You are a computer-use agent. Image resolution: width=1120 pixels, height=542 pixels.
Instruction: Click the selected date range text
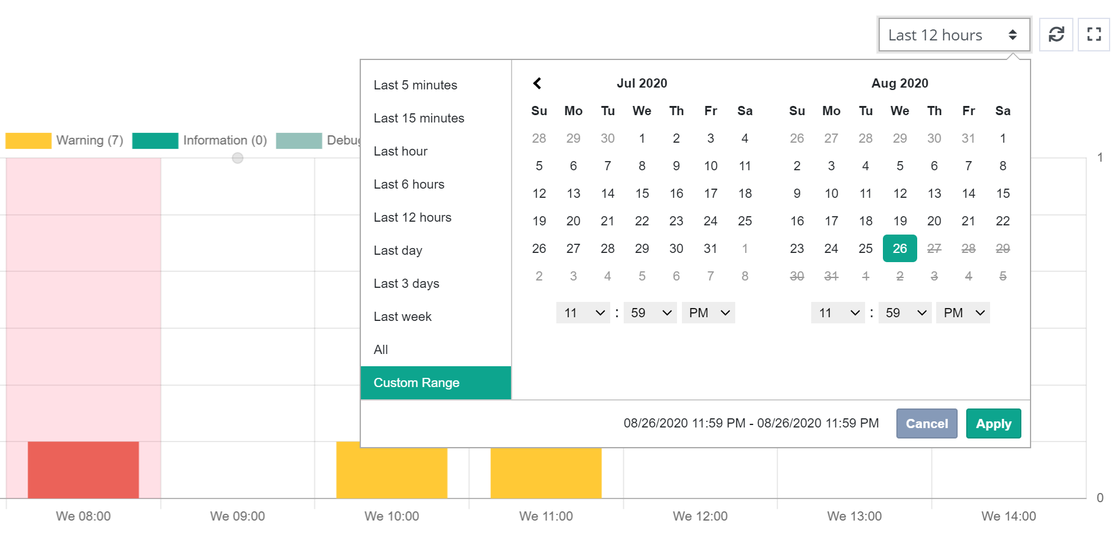pos(751,423)
